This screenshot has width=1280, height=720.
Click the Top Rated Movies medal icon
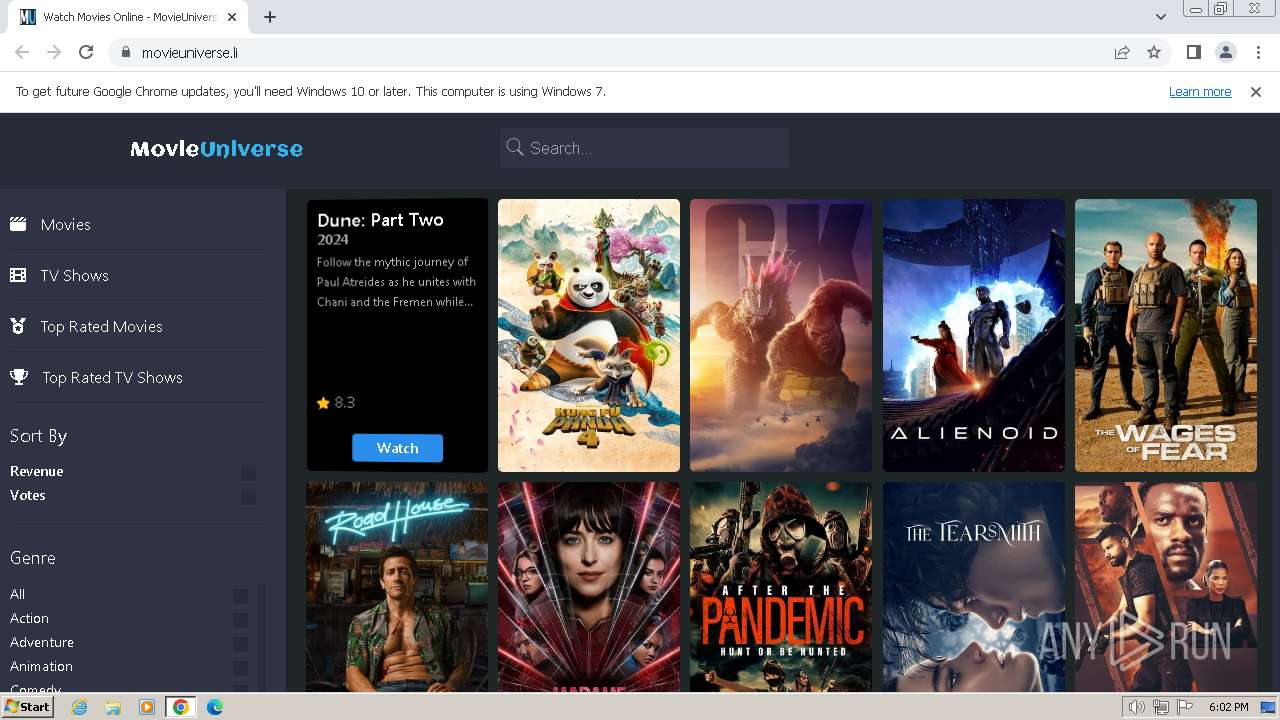click(18, 326)
